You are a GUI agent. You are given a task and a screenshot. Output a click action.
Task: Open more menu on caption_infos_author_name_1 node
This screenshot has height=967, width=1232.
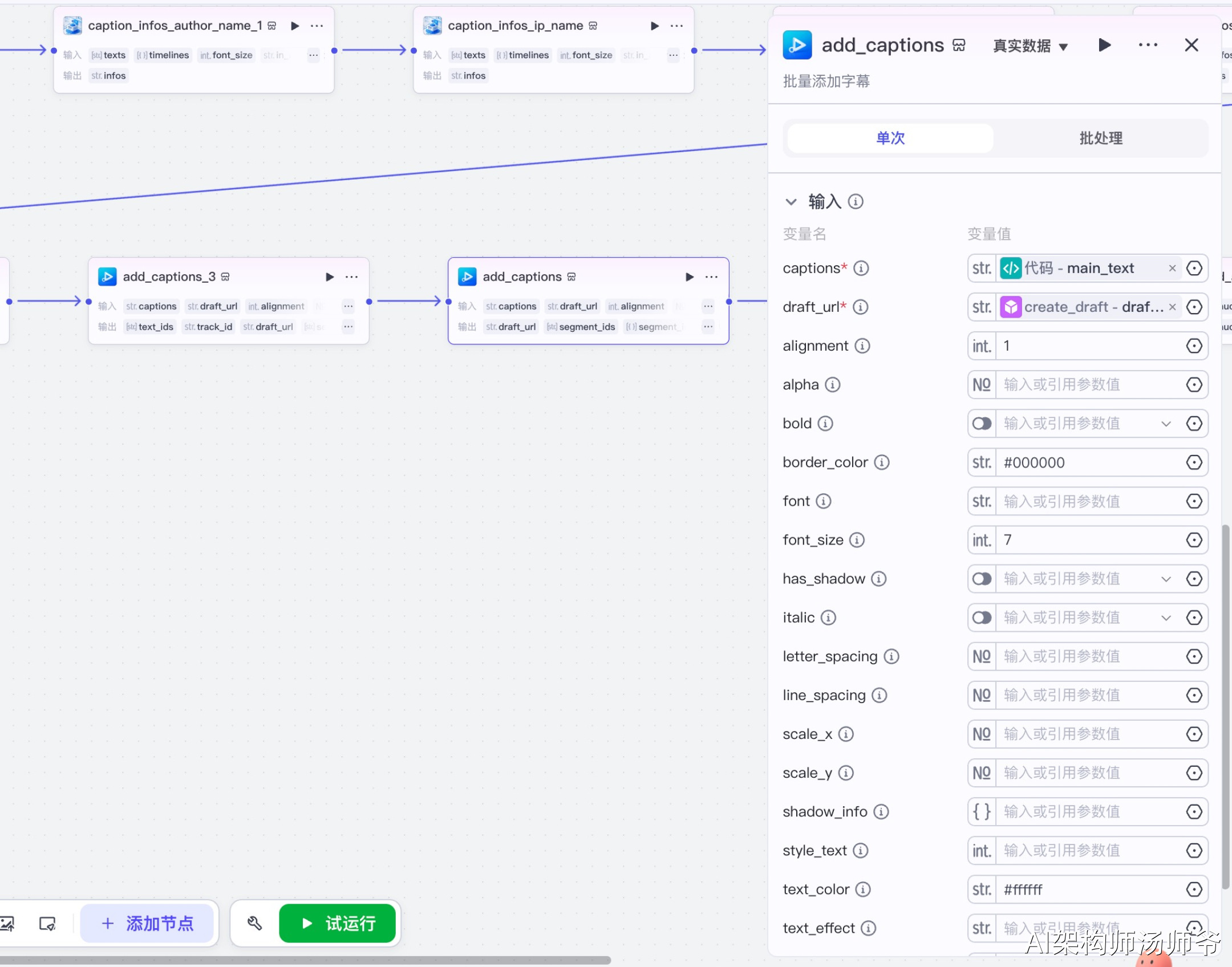[317, 26]
